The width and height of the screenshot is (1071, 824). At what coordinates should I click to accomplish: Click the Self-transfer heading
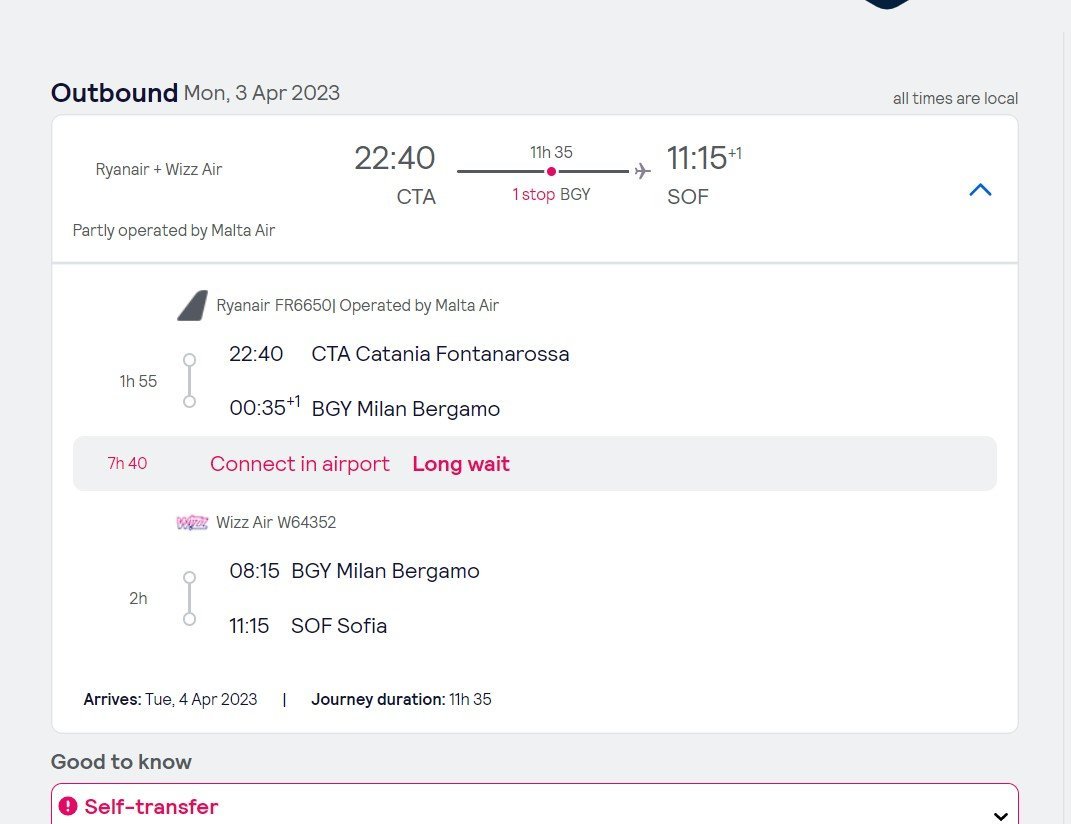[x=151, y=807]
